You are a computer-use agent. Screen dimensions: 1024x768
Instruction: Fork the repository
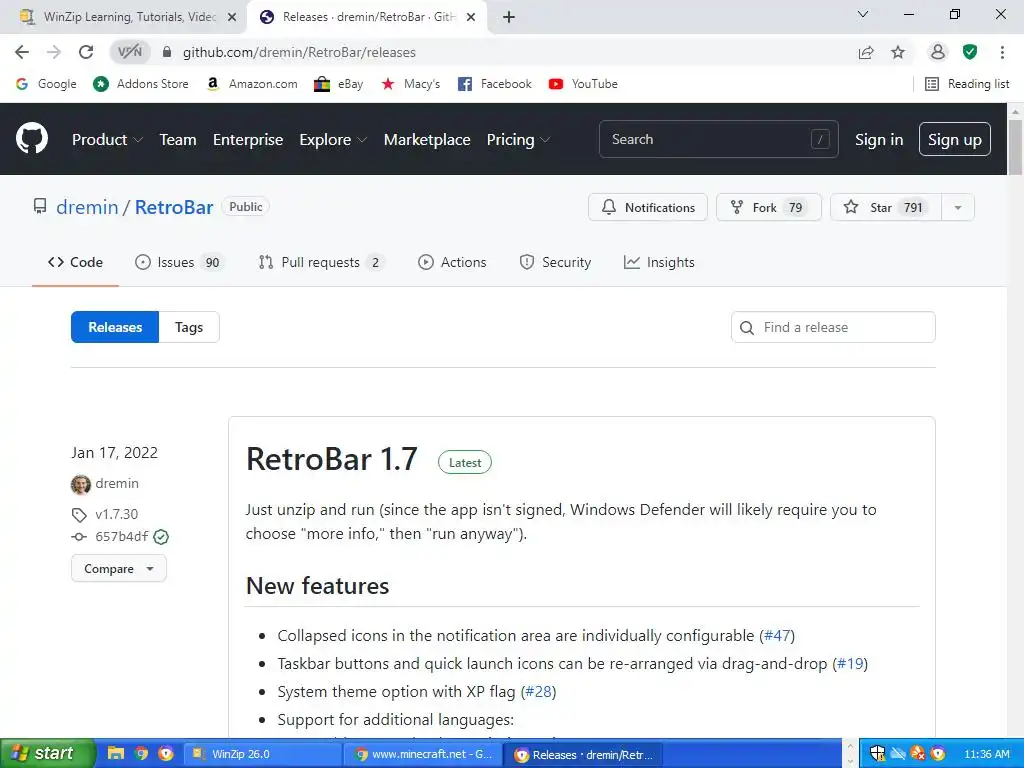tap(768, 207)
